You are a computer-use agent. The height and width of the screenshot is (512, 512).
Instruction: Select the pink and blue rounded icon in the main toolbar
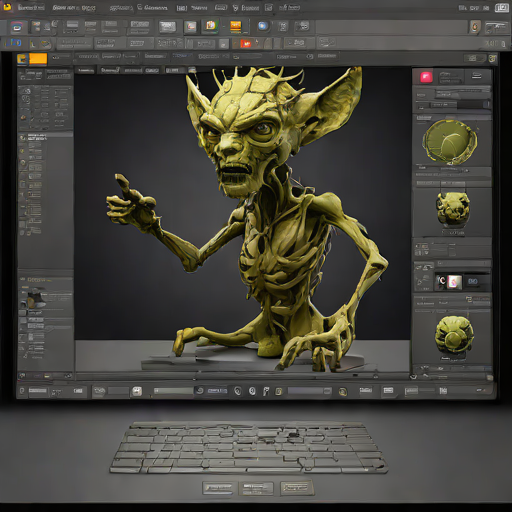17,27
